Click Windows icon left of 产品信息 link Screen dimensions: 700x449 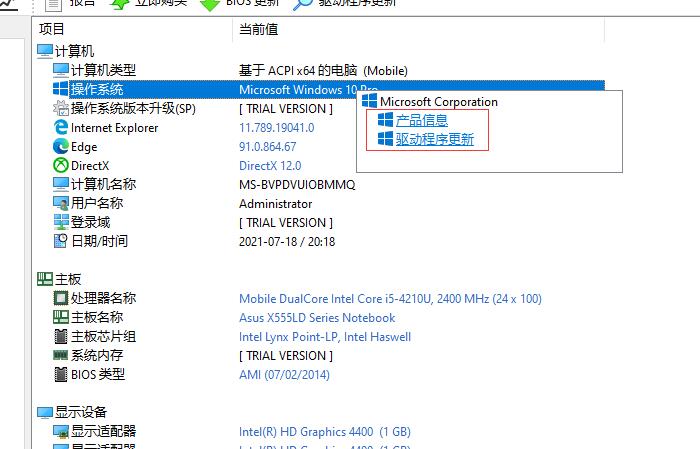(x=385, y=120)
